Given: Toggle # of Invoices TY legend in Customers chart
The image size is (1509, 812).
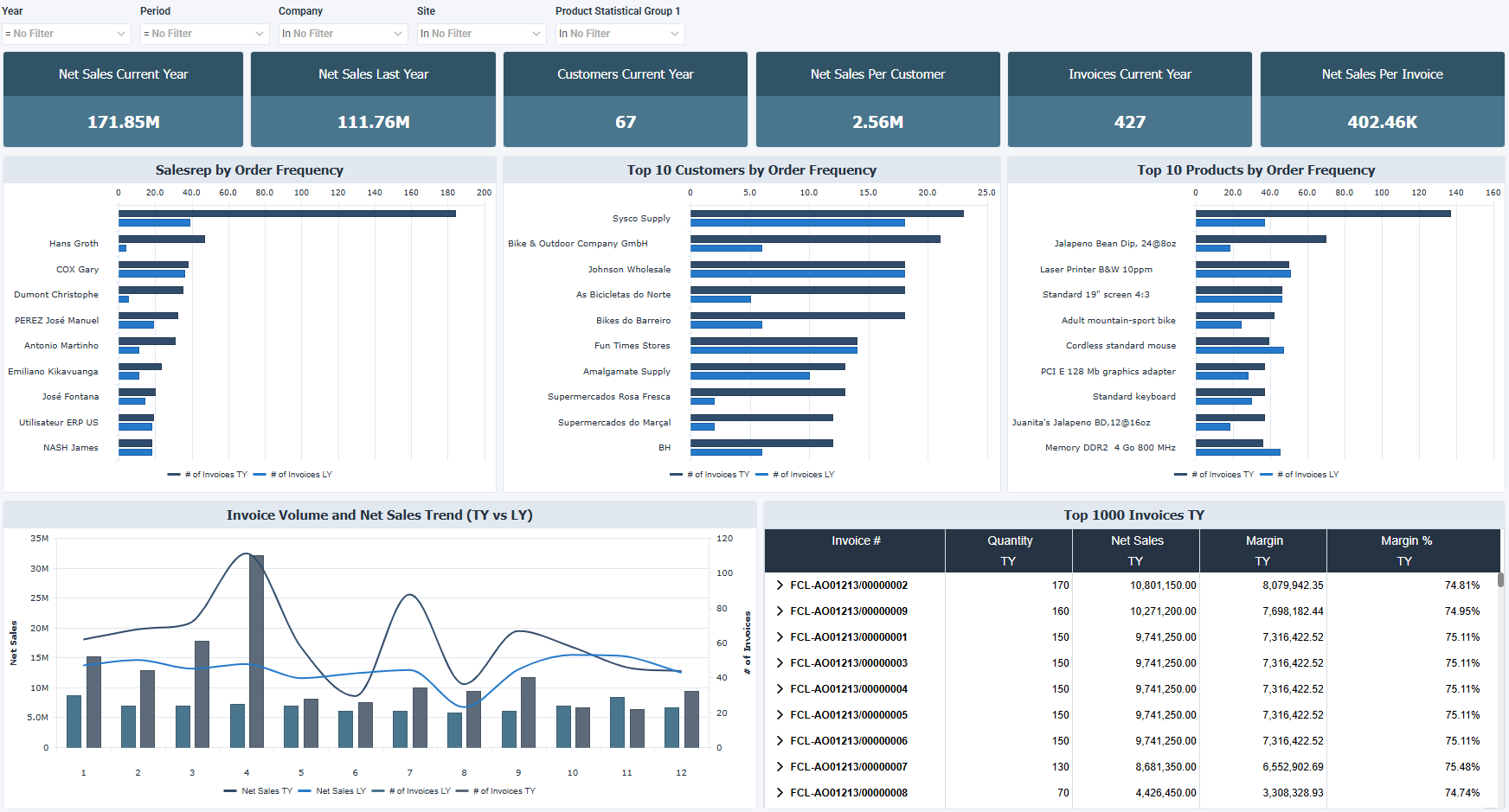Looking at the screenshot, I should point(710,475).
